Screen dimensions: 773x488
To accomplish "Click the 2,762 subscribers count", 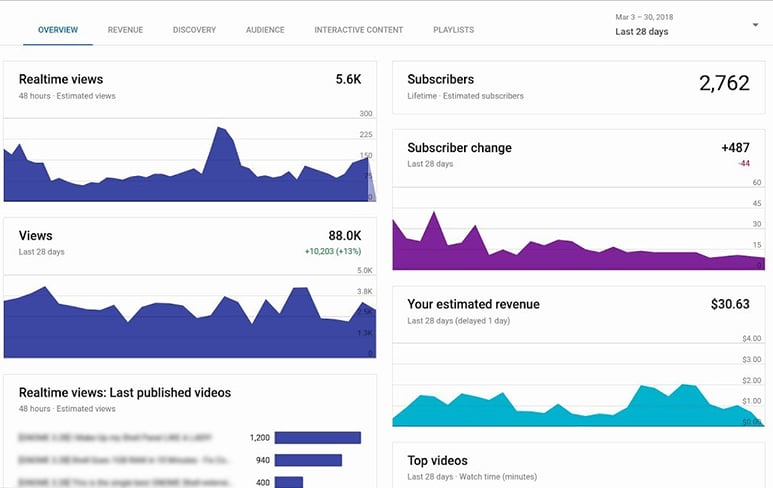I will [x=725, y=84].
